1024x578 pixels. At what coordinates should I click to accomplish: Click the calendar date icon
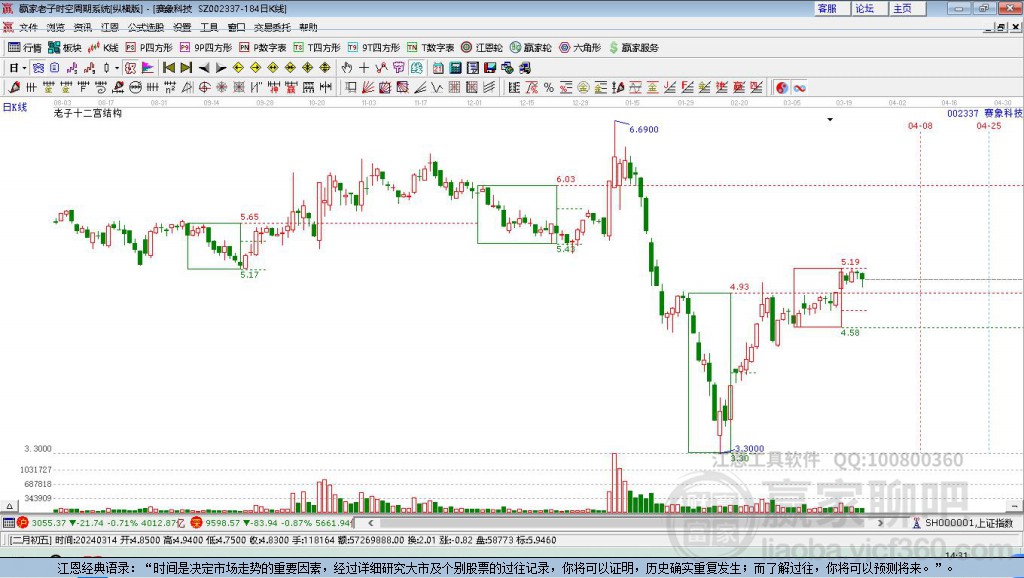coord(438,68)
